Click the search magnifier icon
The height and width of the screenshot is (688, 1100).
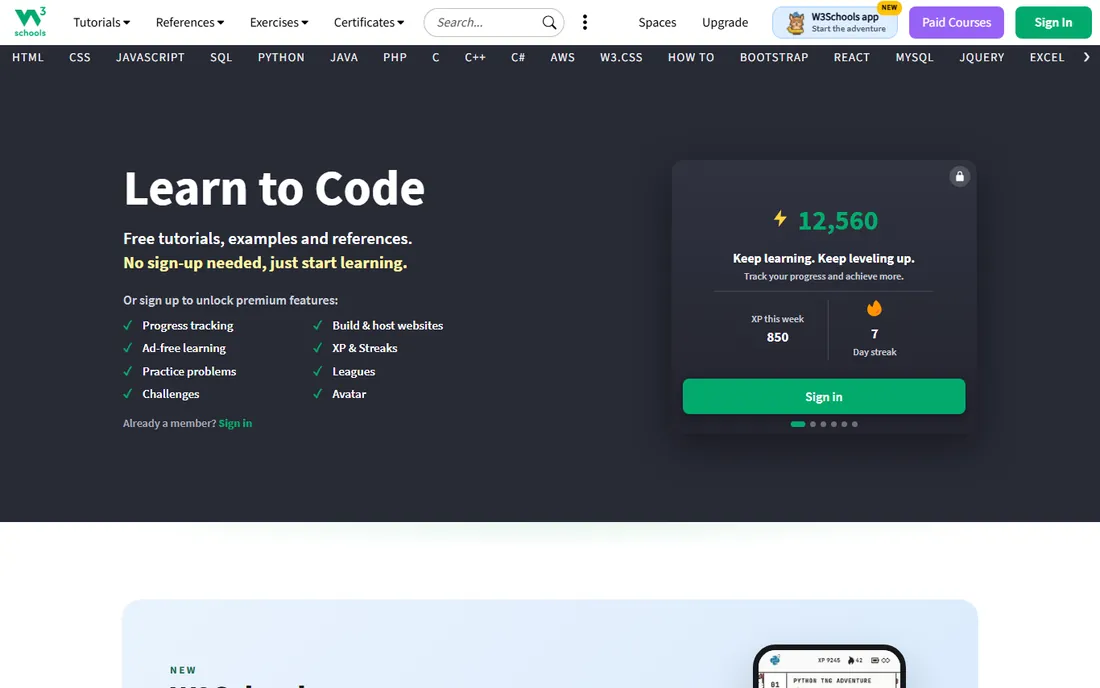[x=549, y=22]
